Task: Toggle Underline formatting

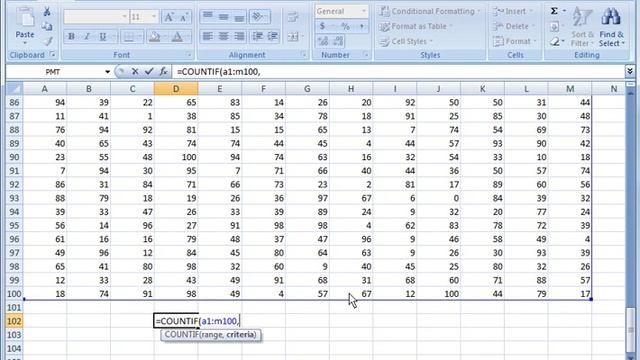Action: click(x=103, y=37)
